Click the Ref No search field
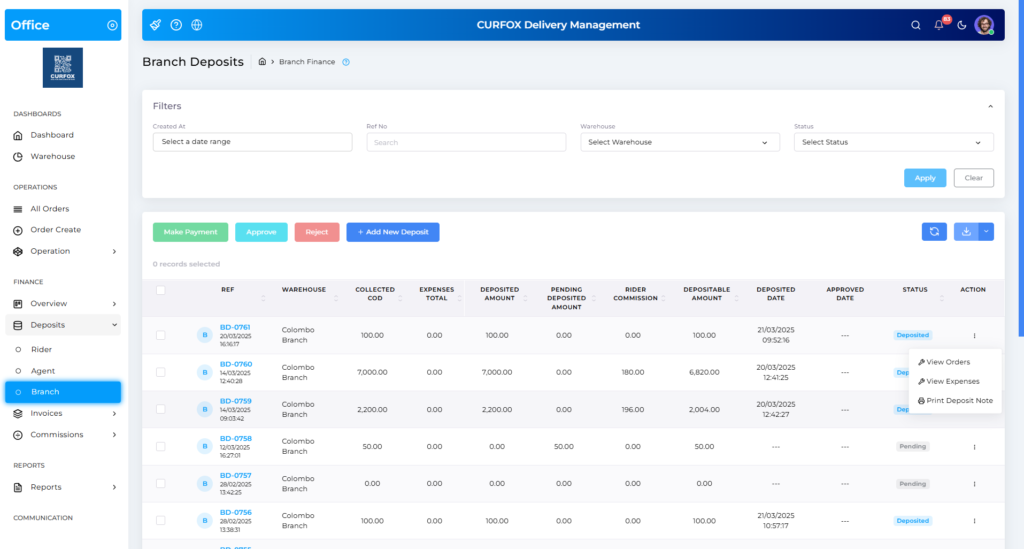The image size is (1024, 549). 466,142
